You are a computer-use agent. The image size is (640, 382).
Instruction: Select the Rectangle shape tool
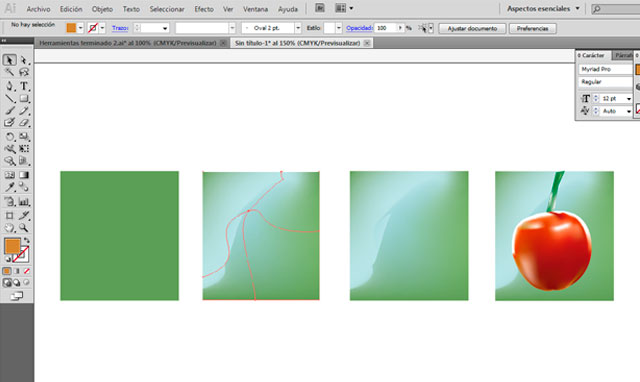click(24, 98)
